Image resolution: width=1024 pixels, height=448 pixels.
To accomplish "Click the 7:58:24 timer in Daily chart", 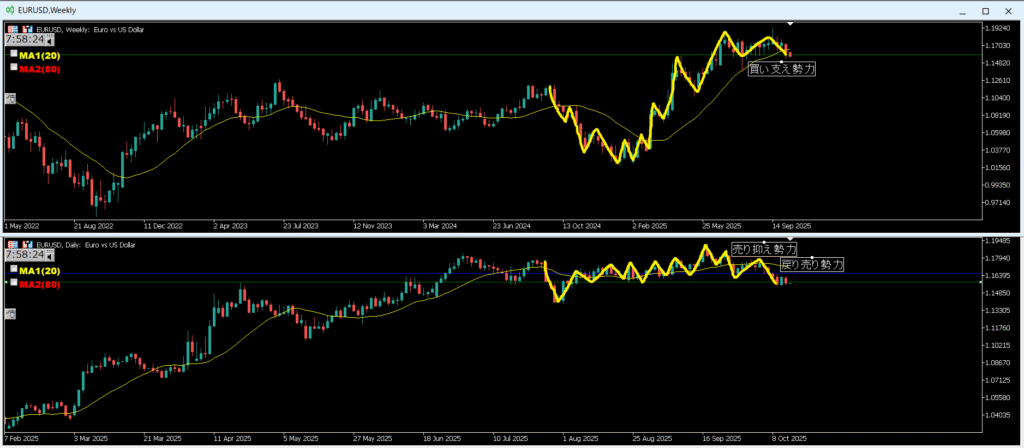I will click(25, 255).
